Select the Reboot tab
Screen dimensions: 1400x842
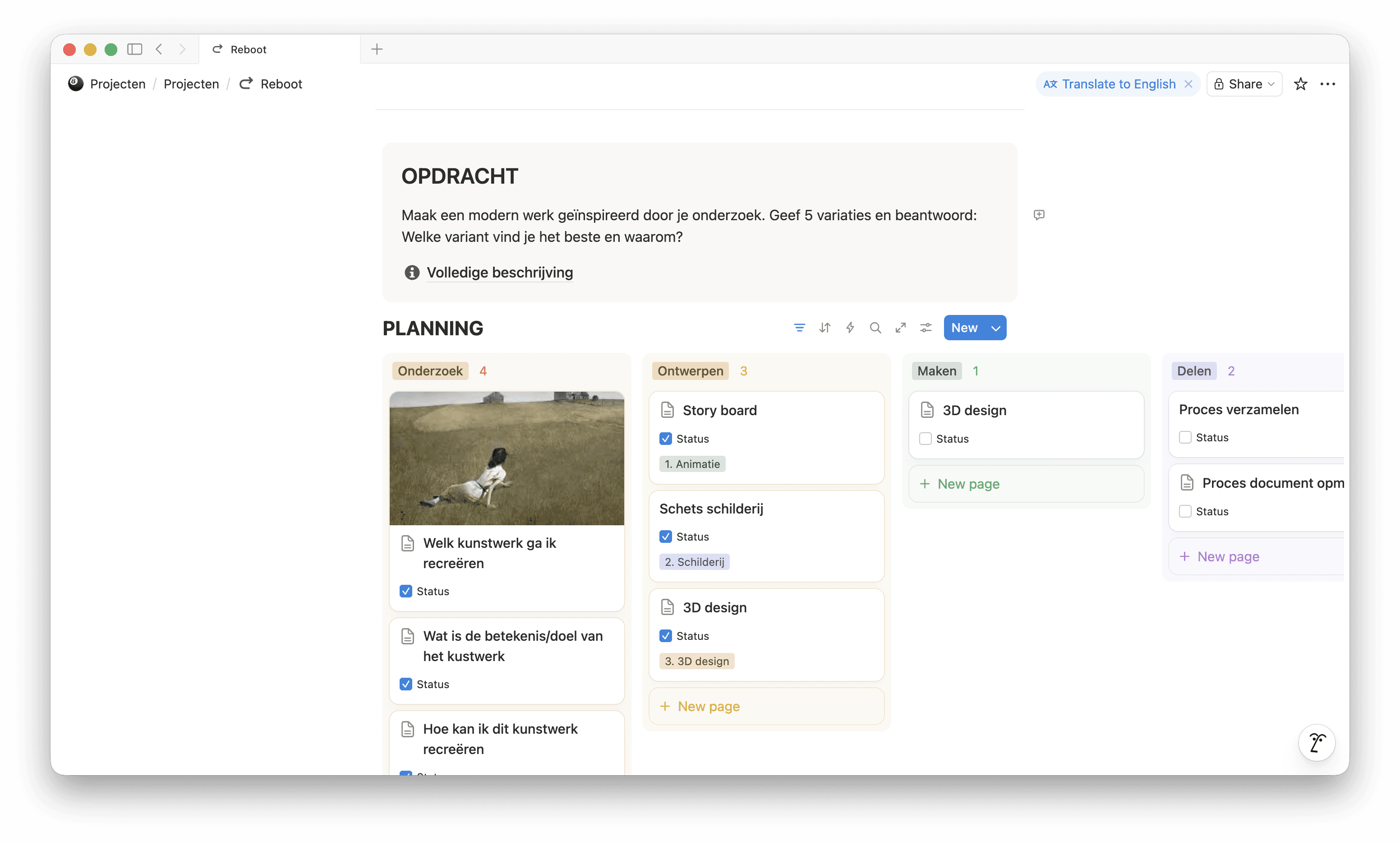point(249,49)
